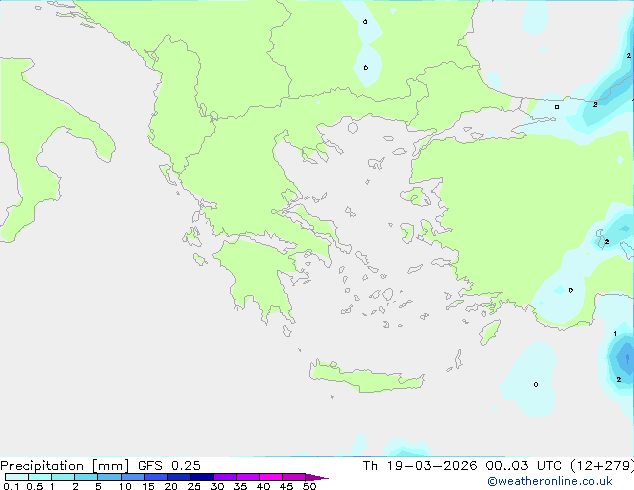Click the "10" legend scale label
This screenshot has width=634, height=490.
click(125, 486)
